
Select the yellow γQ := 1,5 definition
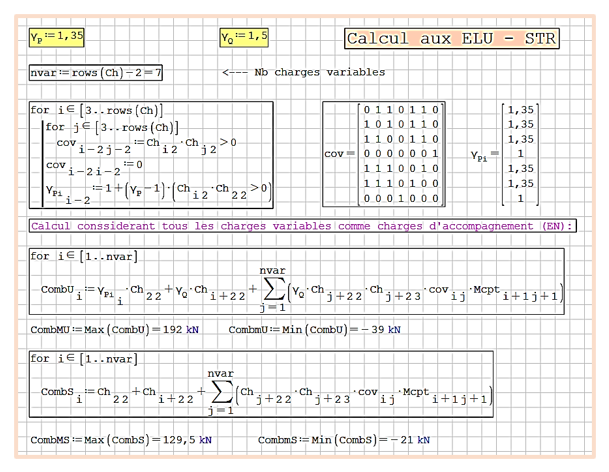click(x=244, y=38)
